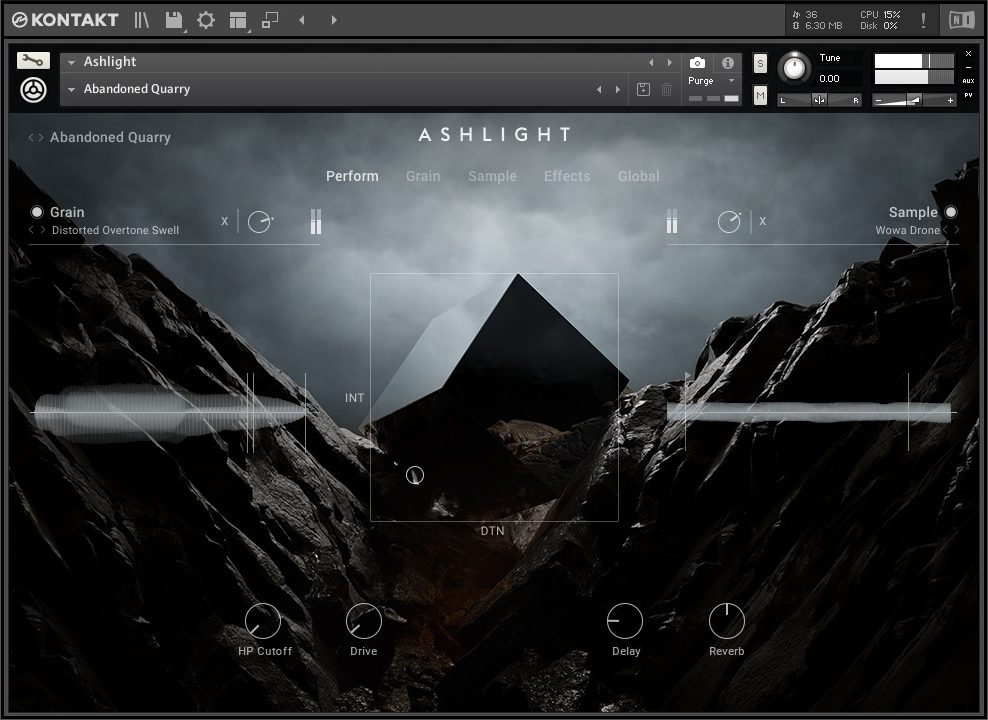The height and width of the screenshot is (720, 988).
Task: Open the Grain tab
Action: (x=423, y=176)
